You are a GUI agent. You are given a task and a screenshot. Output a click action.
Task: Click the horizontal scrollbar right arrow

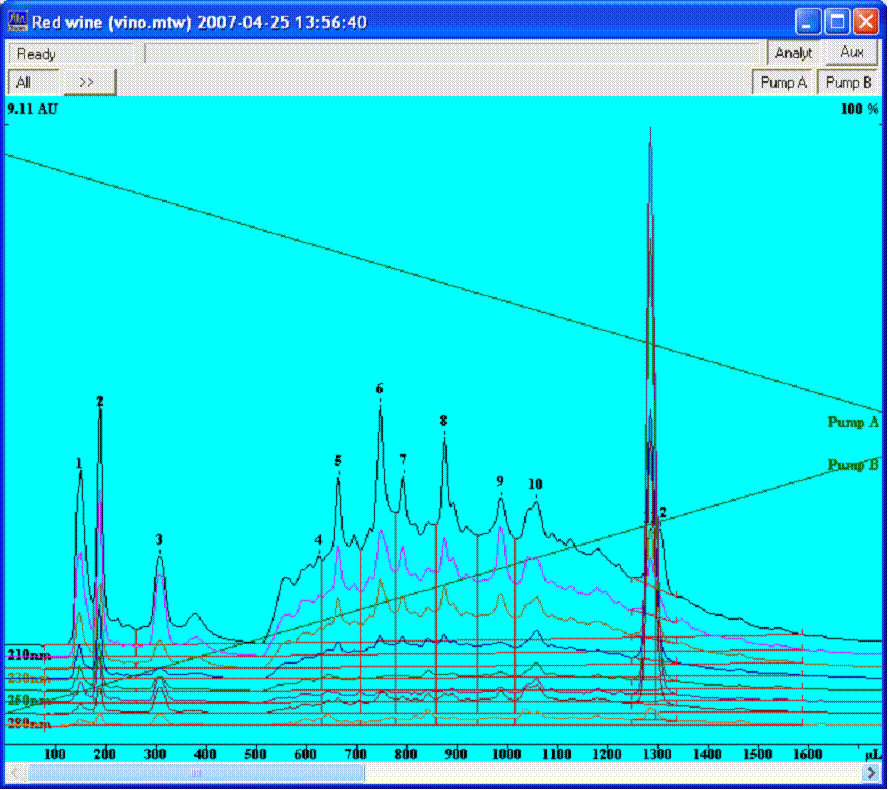pyautogui.click(x=871, y=772)
